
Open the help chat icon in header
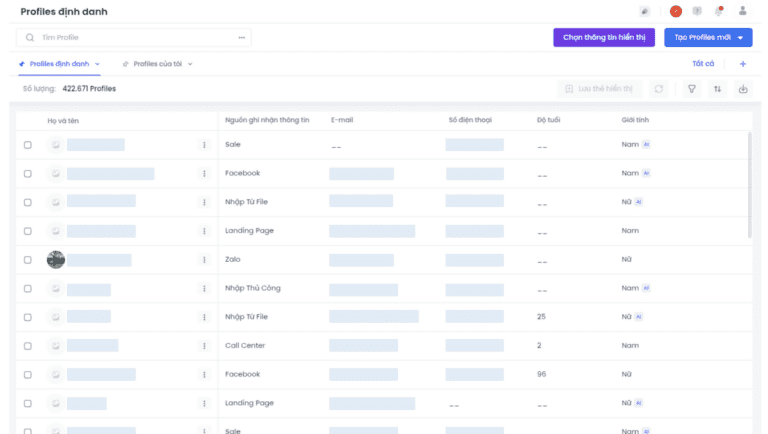(697, 11)
